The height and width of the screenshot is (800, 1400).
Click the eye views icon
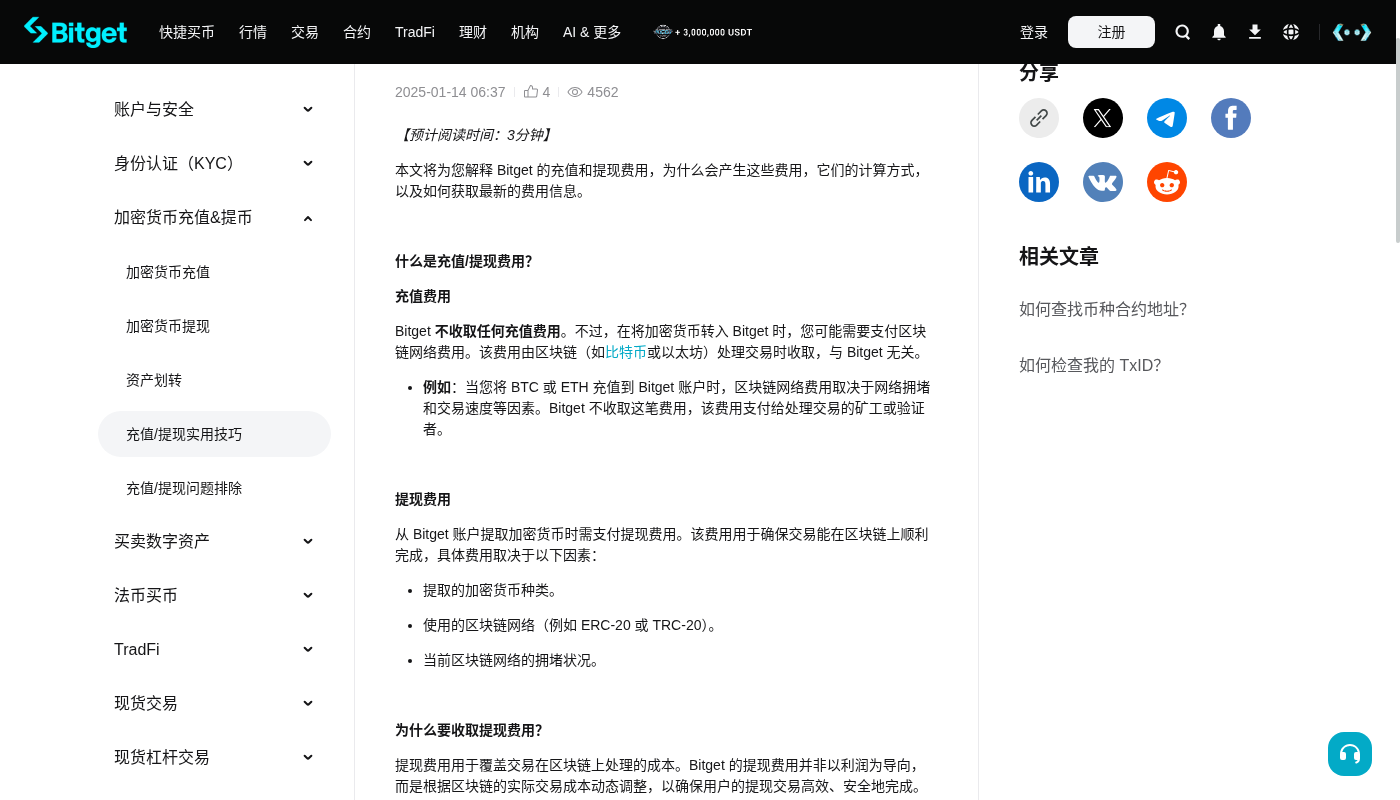[x=575, y=92]
